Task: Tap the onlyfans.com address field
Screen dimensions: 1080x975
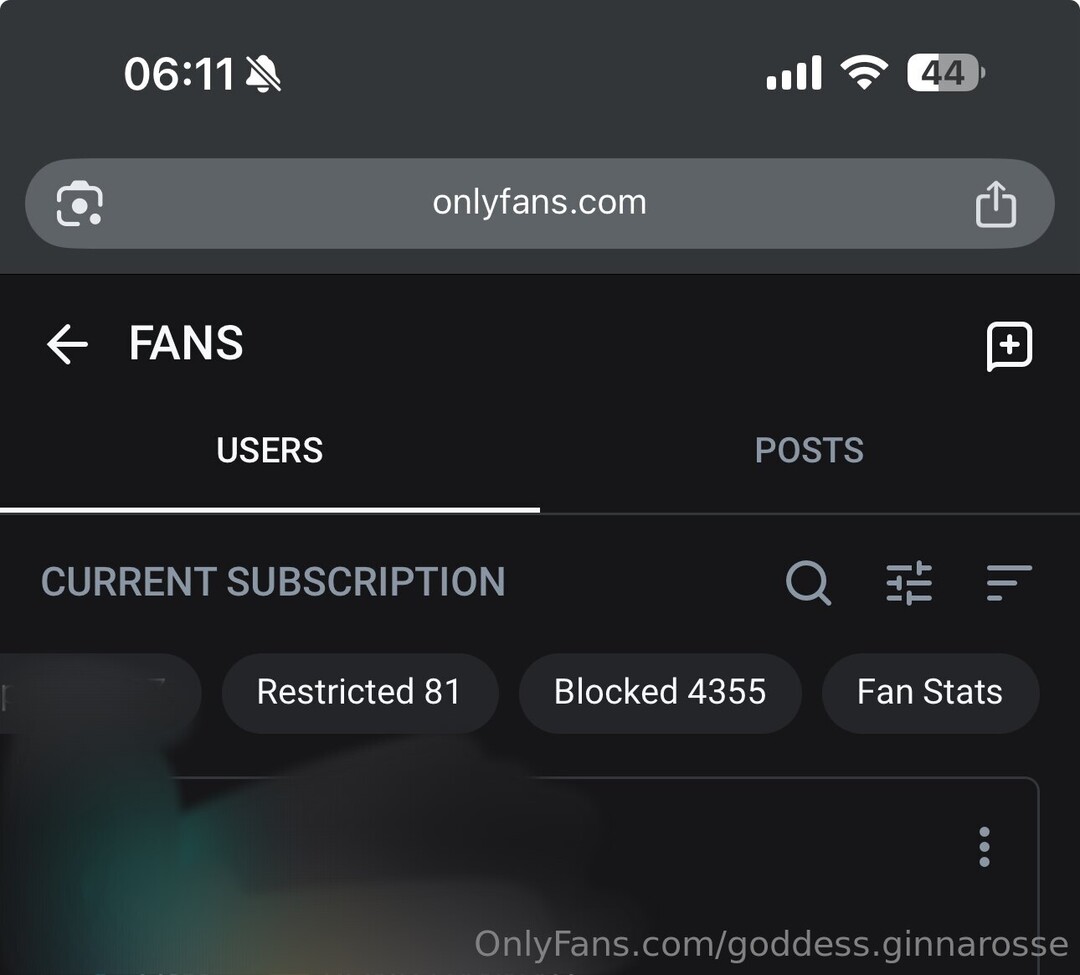Action: click(539, 203)
